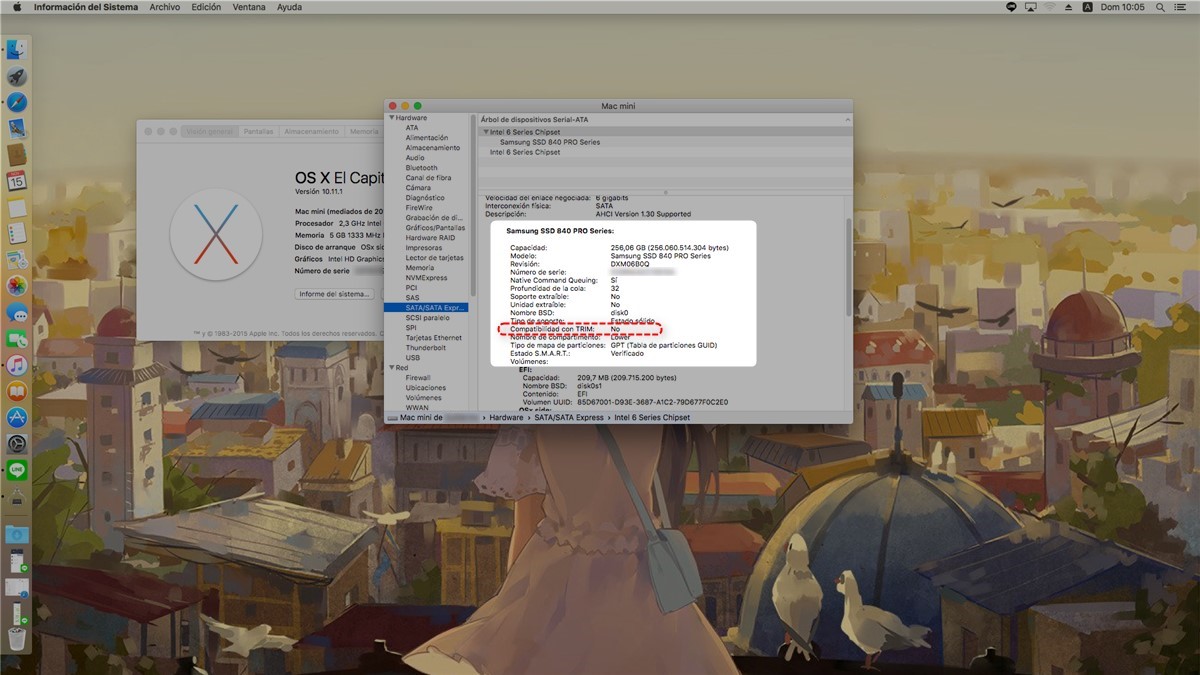
Task: Select NVMExpress in the sidebar
Action: pos(427,278)
